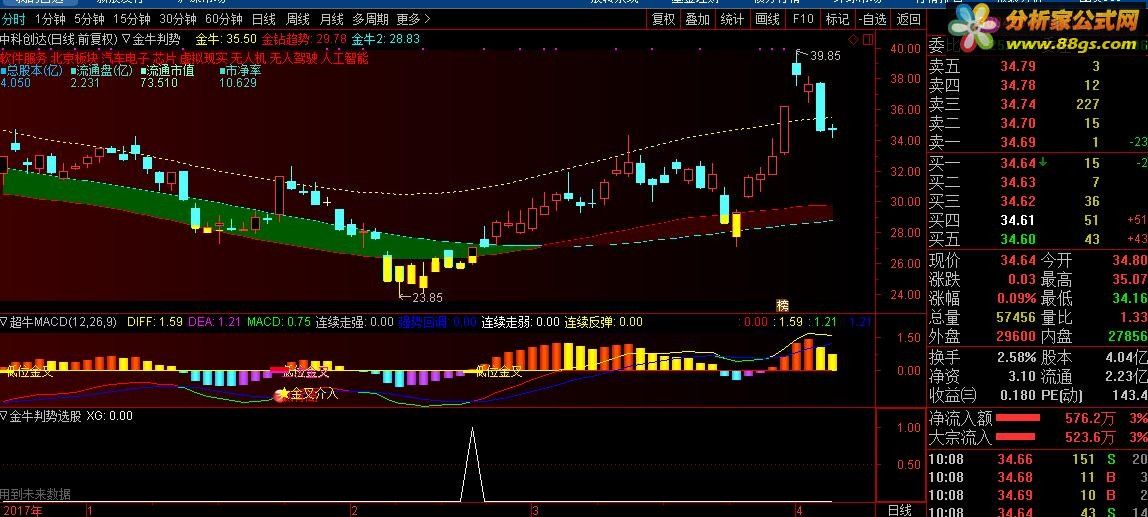Click the 标记 mark button
Image resolution: width=1148 pixels, height=517 pixels.
coord(837,20)
